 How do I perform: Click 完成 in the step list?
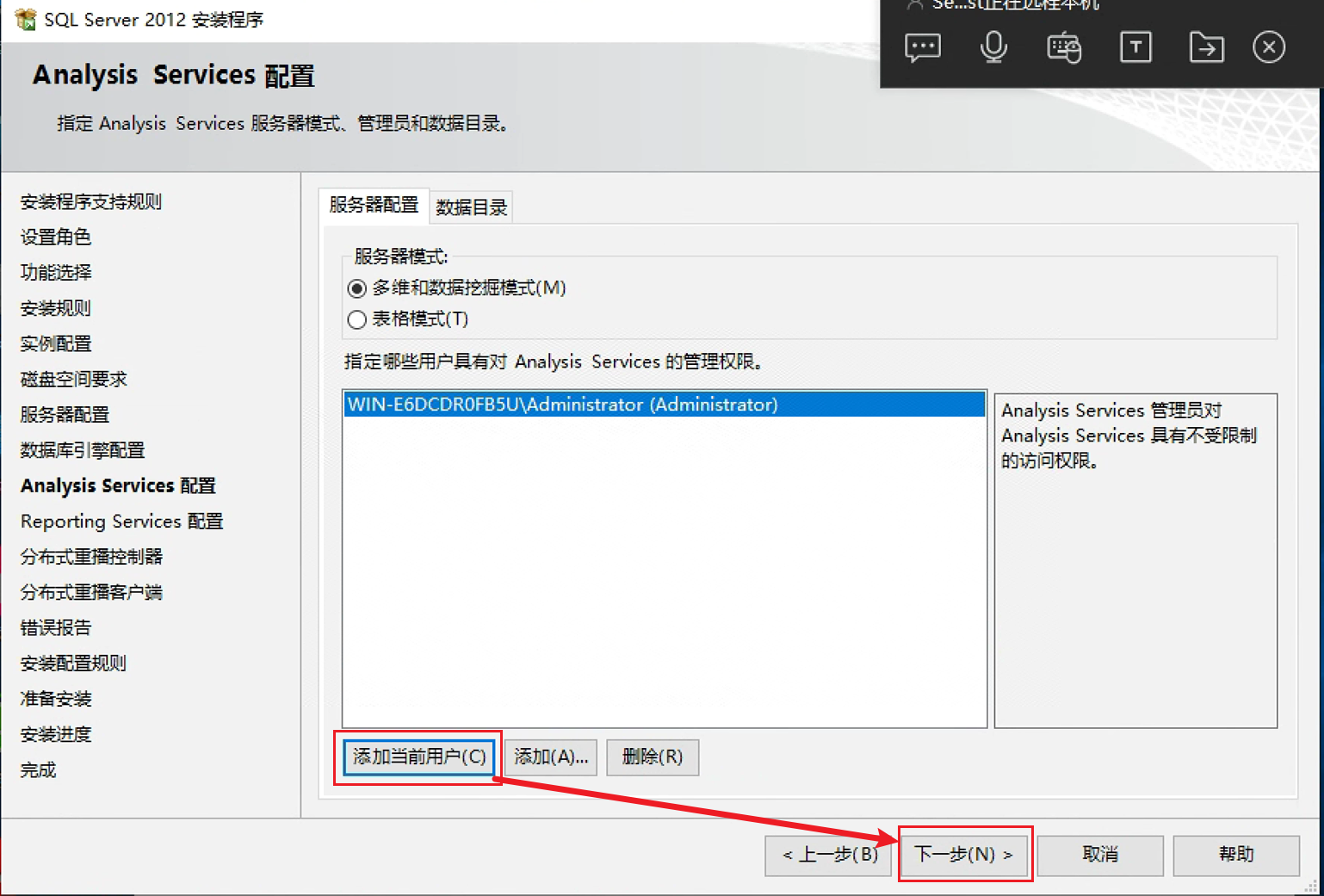39,770
